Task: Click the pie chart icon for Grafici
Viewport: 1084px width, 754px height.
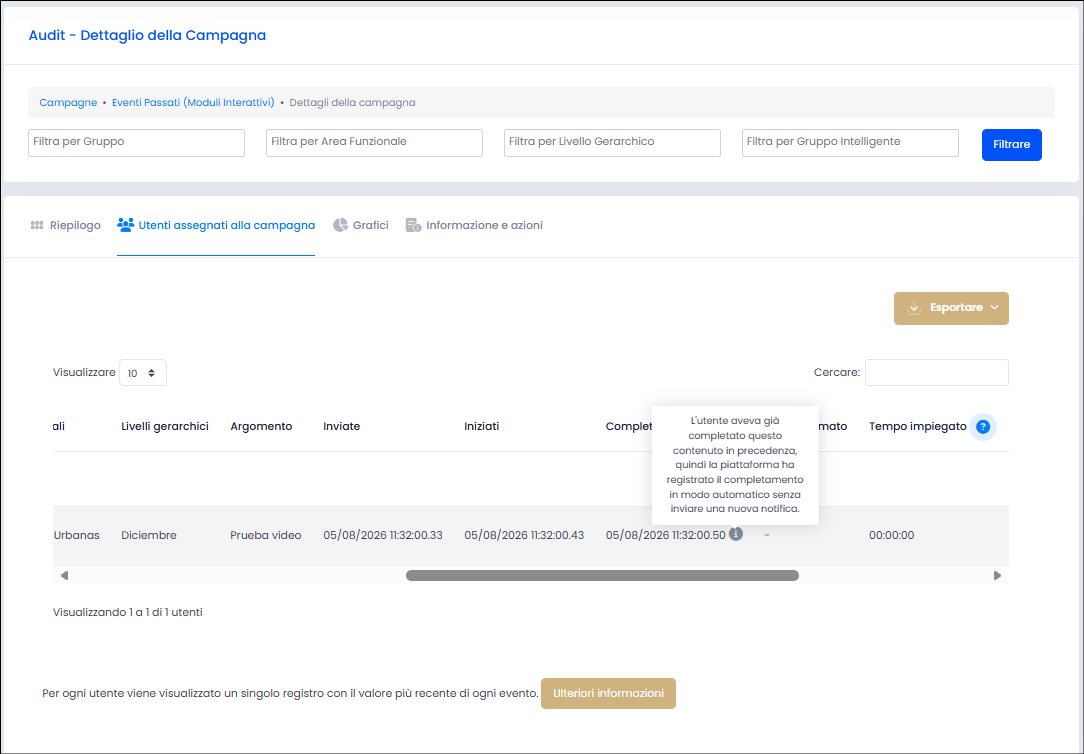Action: [340, 225]
